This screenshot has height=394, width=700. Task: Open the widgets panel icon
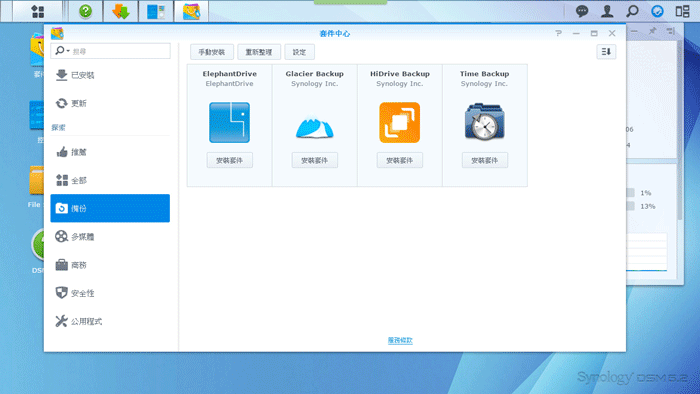click(x=683, y=11)
